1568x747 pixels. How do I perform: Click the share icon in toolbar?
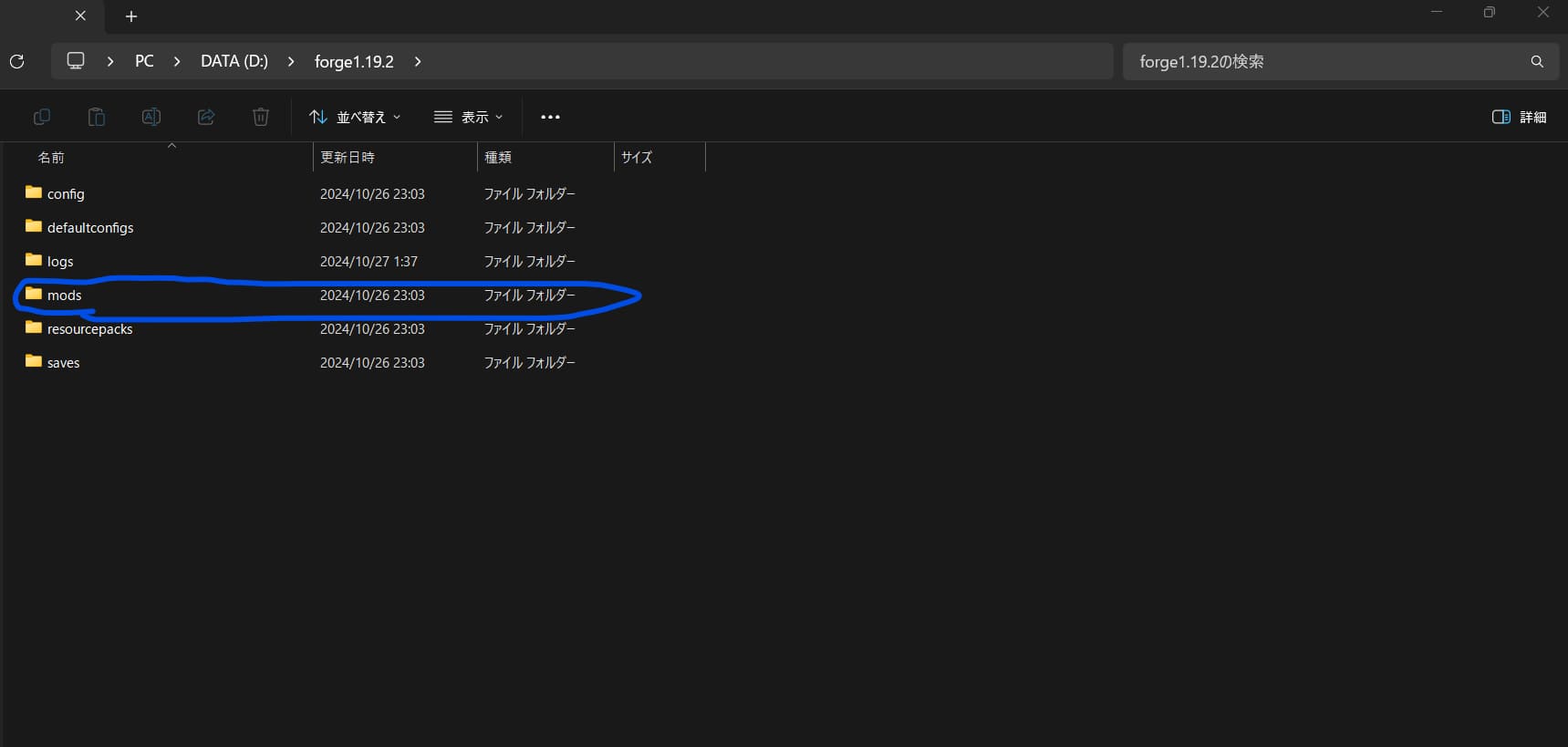(x=206, y=117)
